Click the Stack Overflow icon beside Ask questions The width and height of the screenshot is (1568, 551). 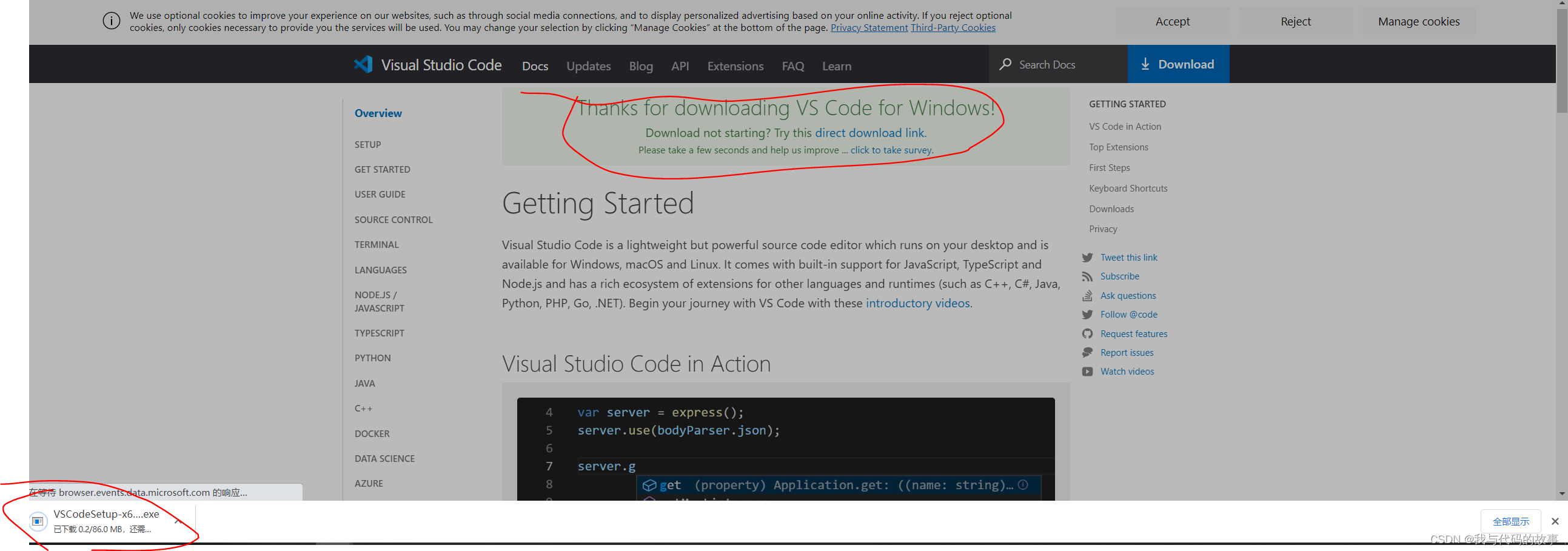tap(1087, 296)
